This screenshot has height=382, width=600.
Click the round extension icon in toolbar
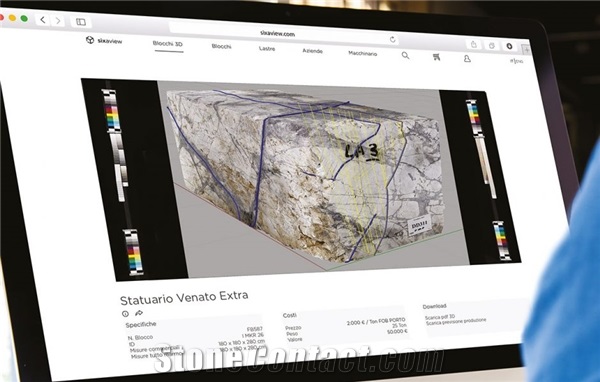[x=509, y=46]
